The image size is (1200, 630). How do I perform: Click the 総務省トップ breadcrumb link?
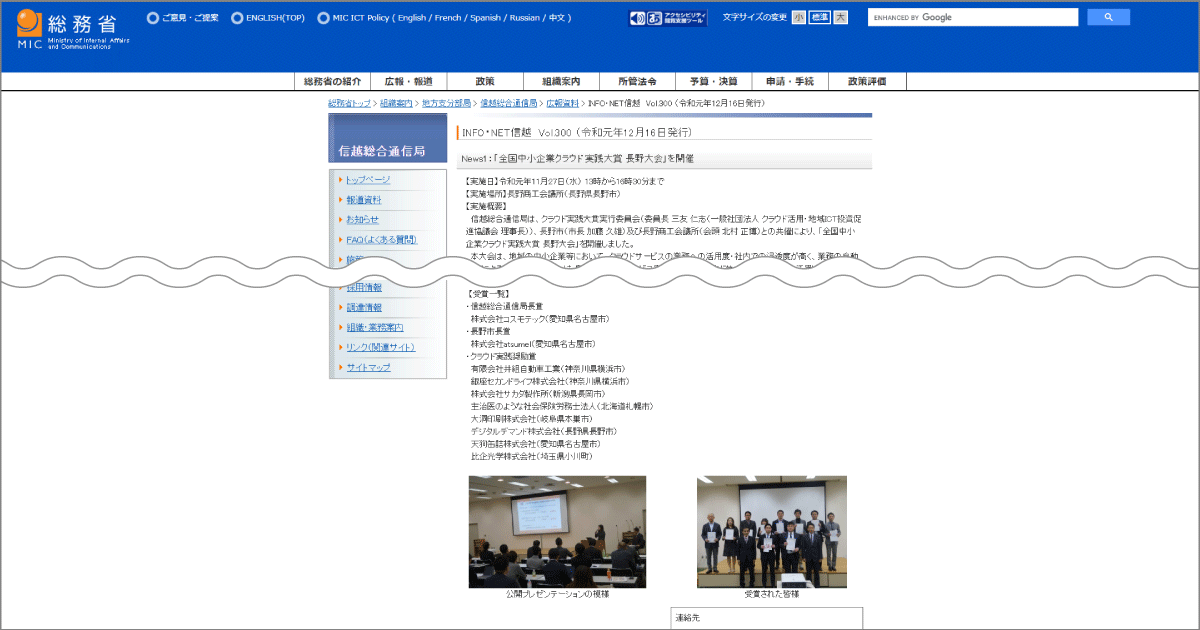point(349,103)
